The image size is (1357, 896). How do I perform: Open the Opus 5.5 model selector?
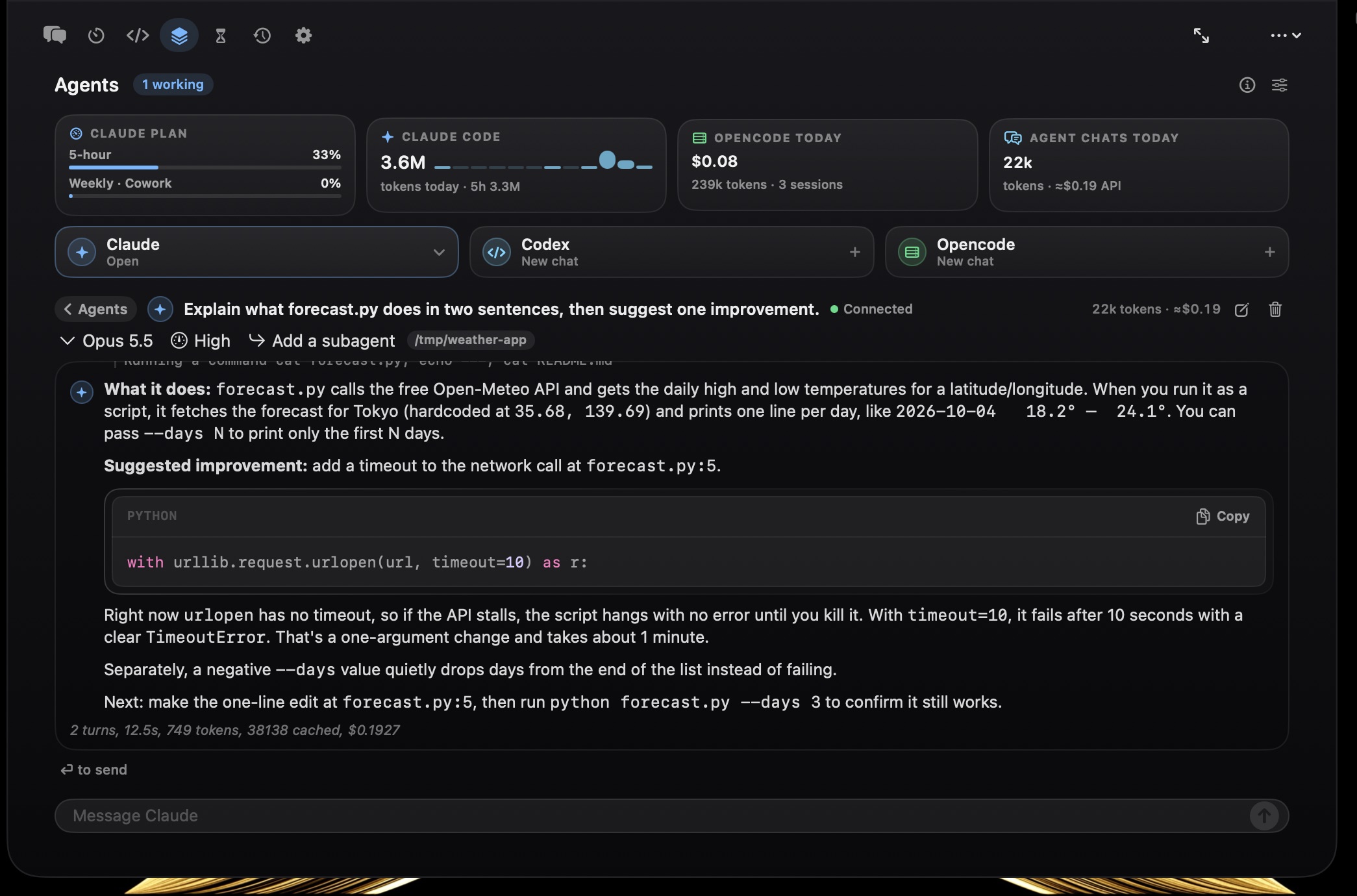(107, 341)
